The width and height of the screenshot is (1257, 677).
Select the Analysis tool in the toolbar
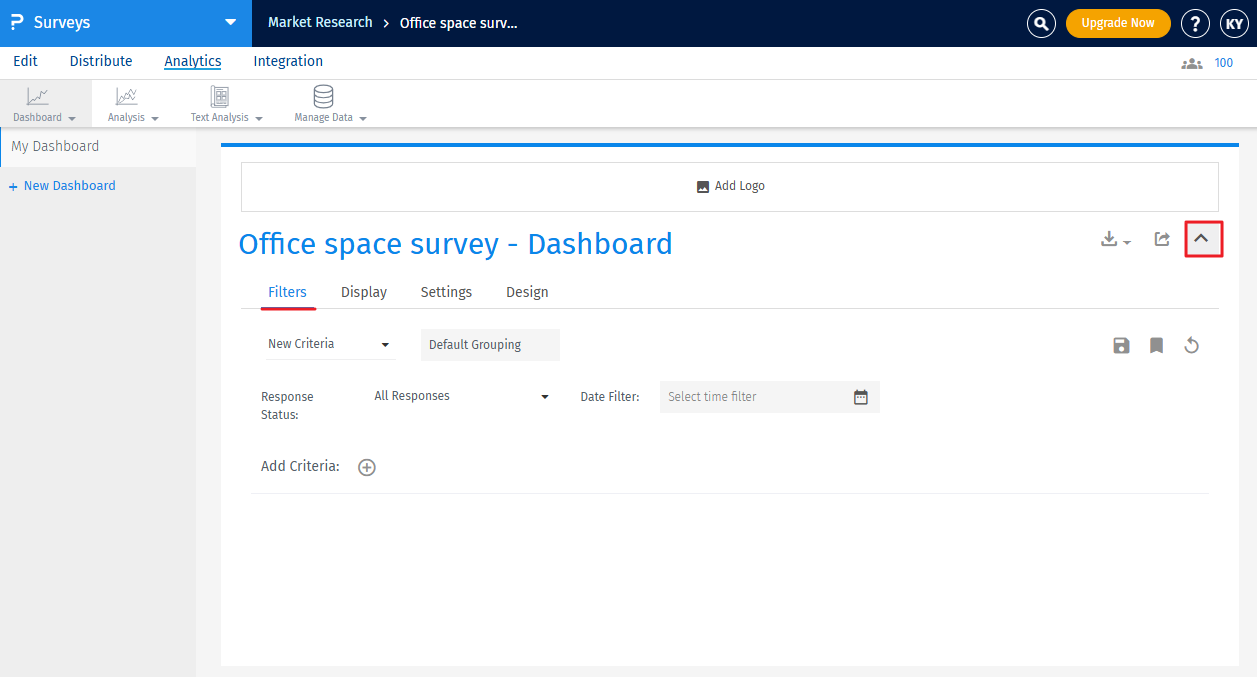click(129, 103)
